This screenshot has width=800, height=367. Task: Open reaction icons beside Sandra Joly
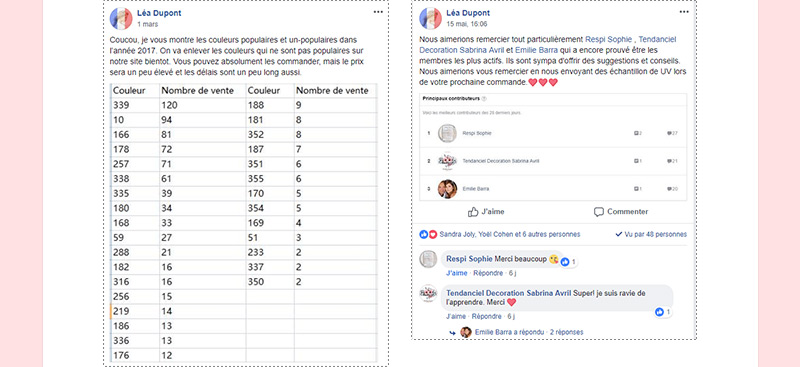(428, 234)
